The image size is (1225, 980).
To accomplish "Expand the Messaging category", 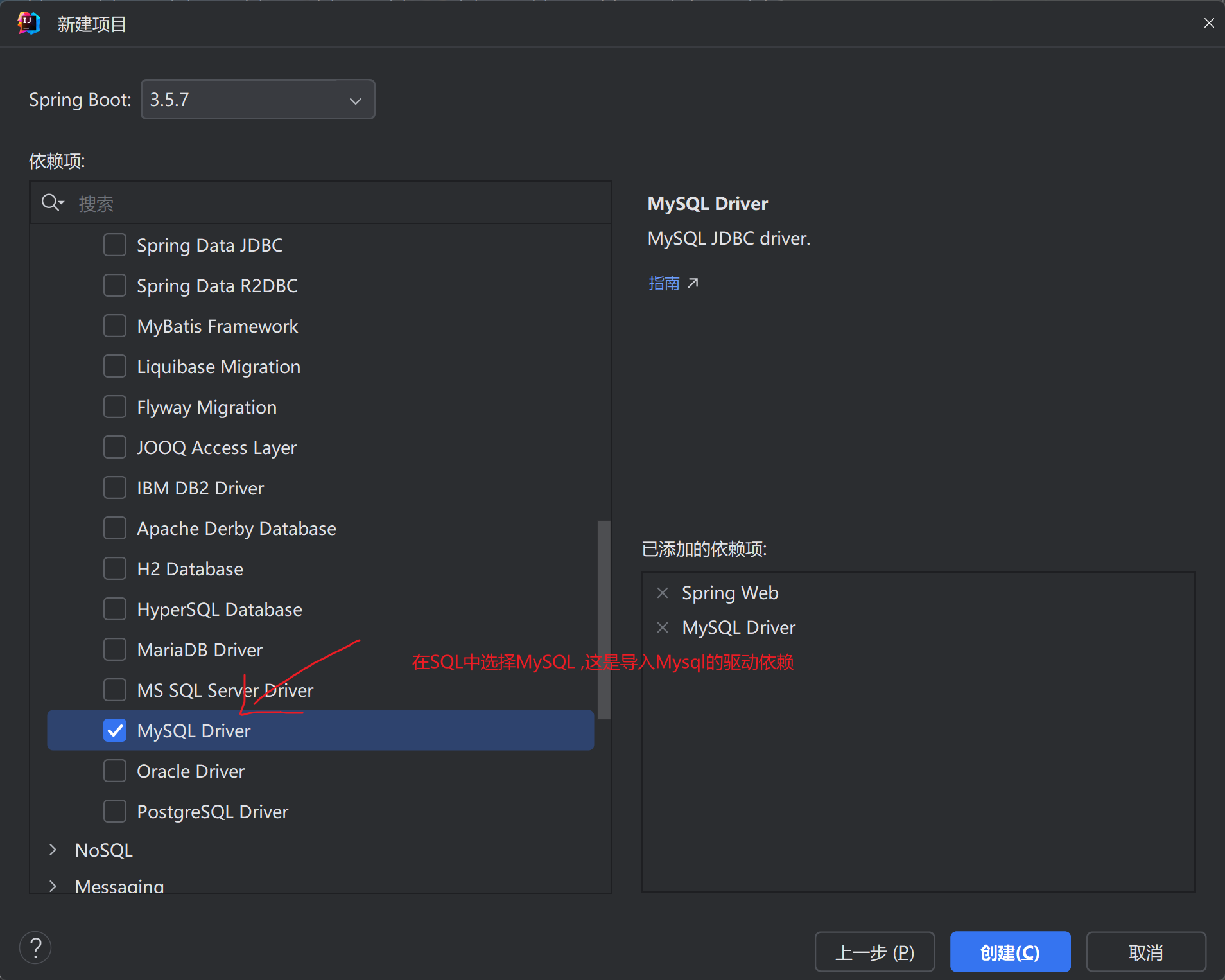I will 53,886.
